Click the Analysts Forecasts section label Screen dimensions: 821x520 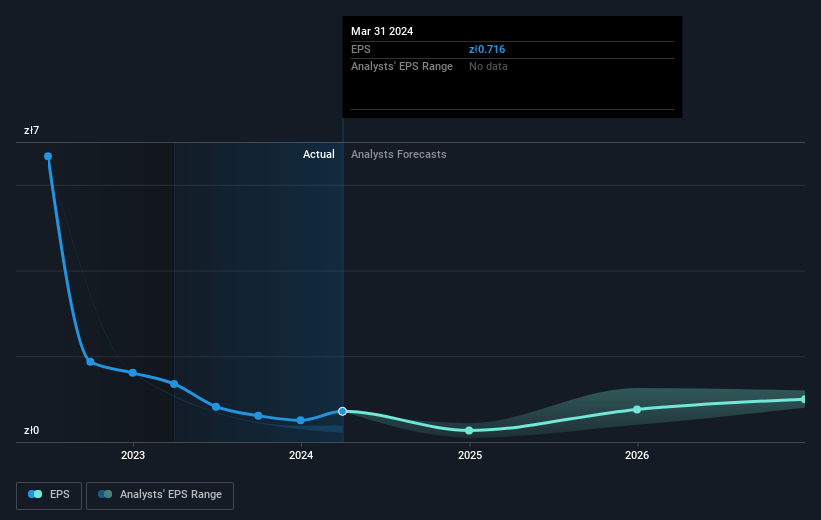[398, 154]
